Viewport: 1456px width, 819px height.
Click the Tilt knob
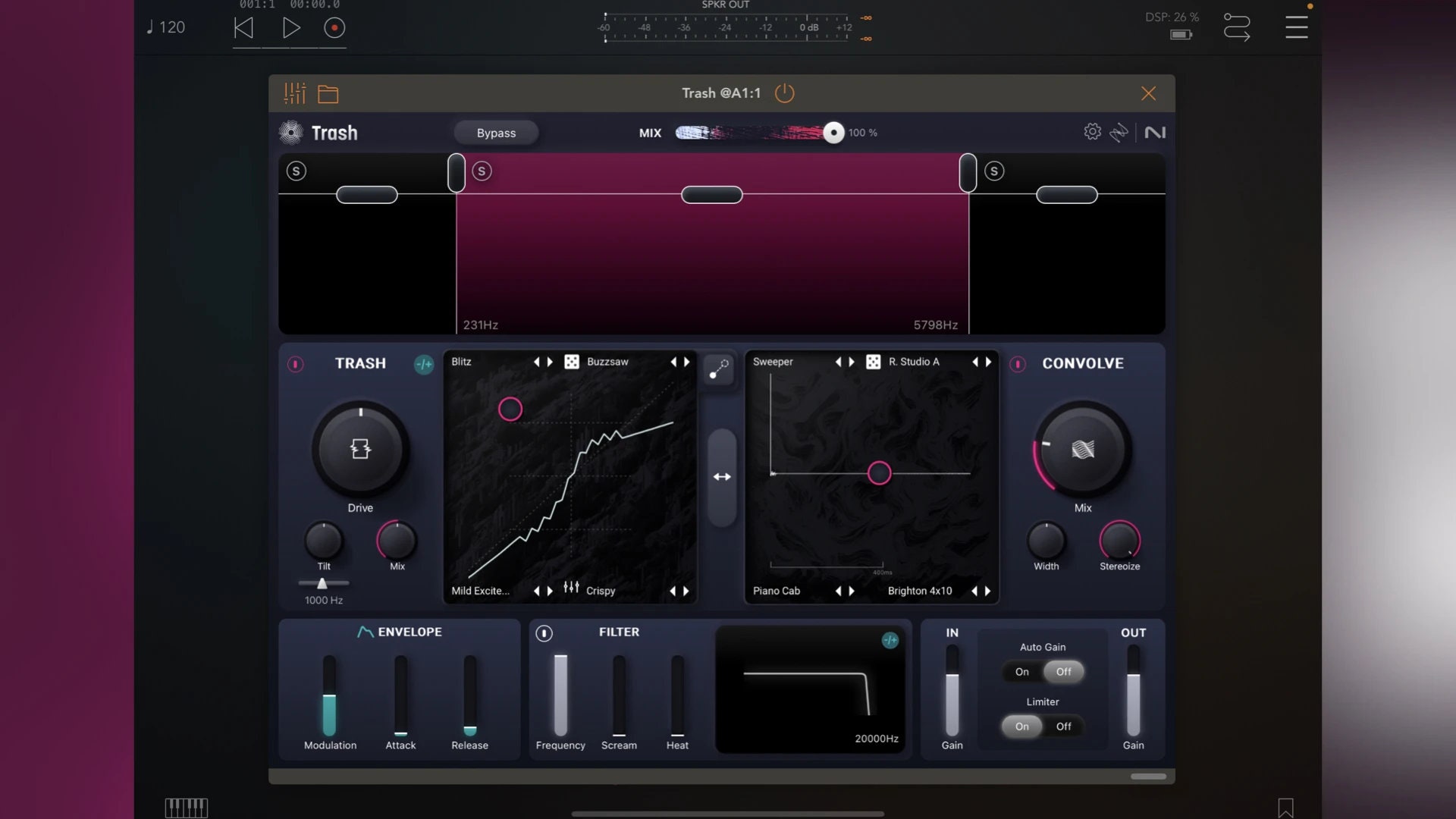coord(324,541)
